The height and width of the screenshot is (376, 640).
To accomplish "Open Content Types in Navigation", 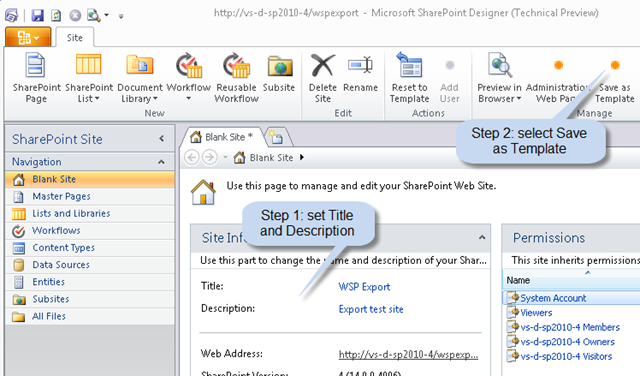I will click(x=90, y=248).
